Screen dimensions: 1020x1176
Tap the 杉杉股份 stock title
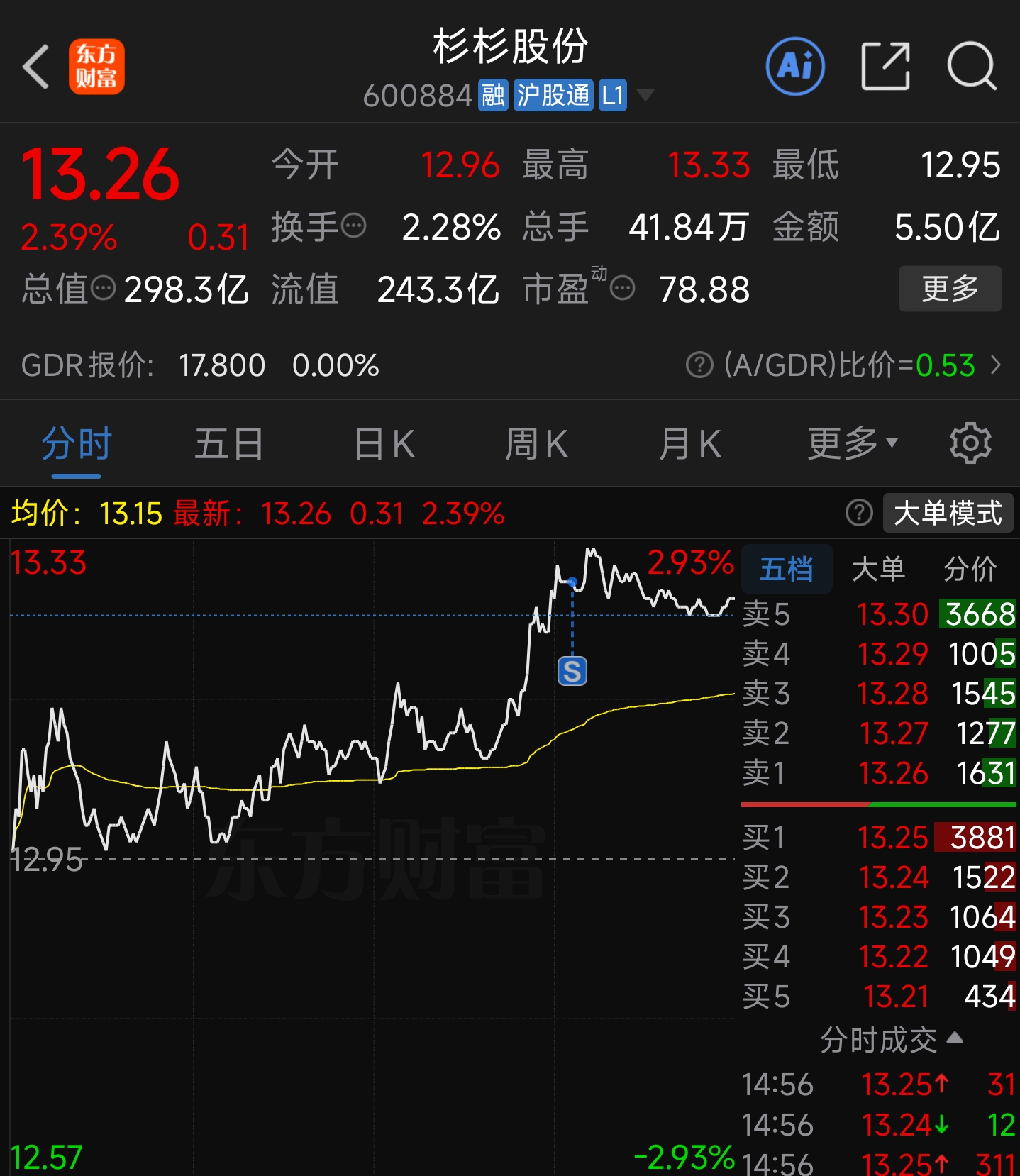(x=511, y=47)
